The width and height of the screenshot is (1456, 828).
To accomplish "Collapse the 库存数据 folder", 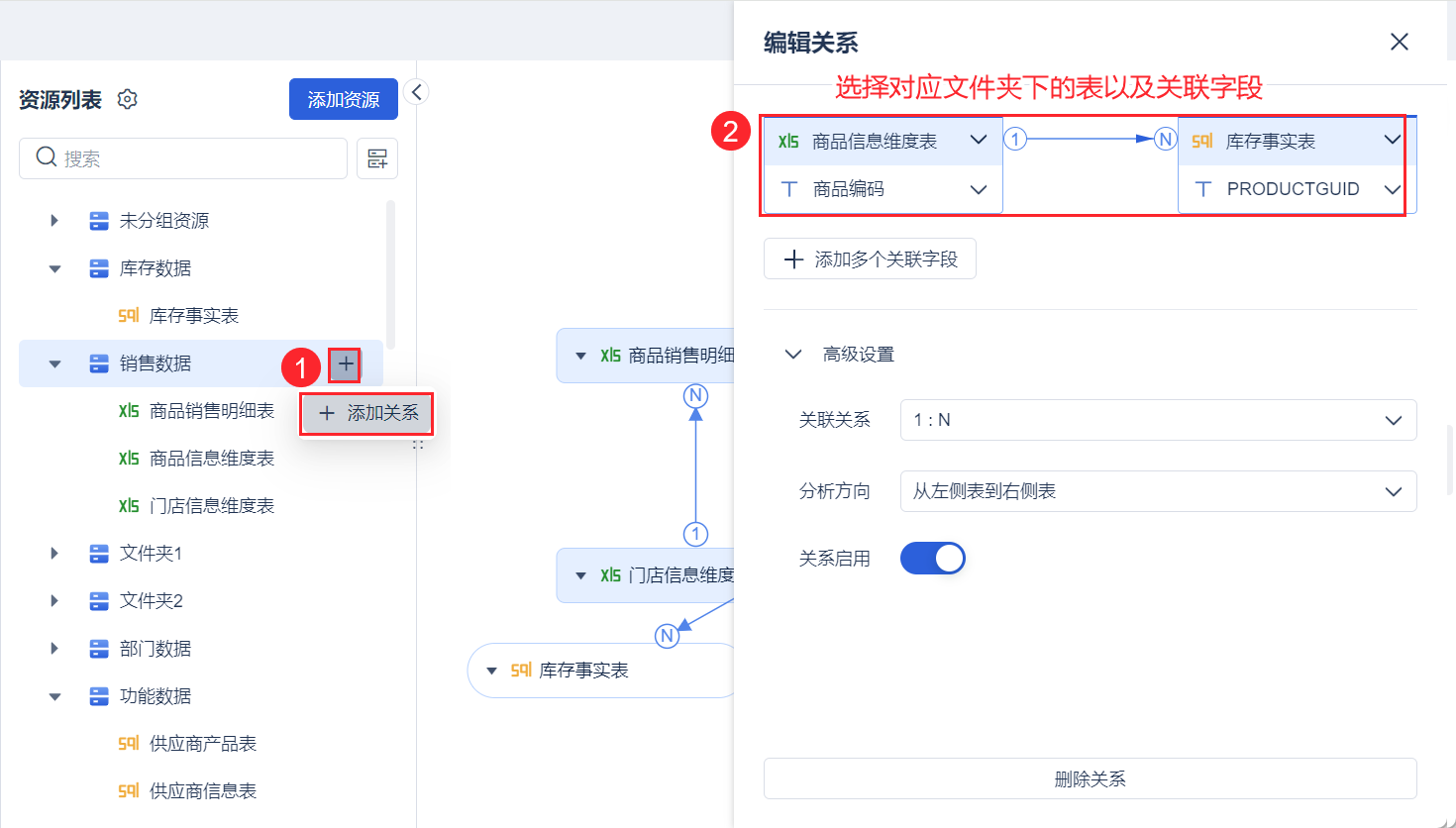I will 54,268.
